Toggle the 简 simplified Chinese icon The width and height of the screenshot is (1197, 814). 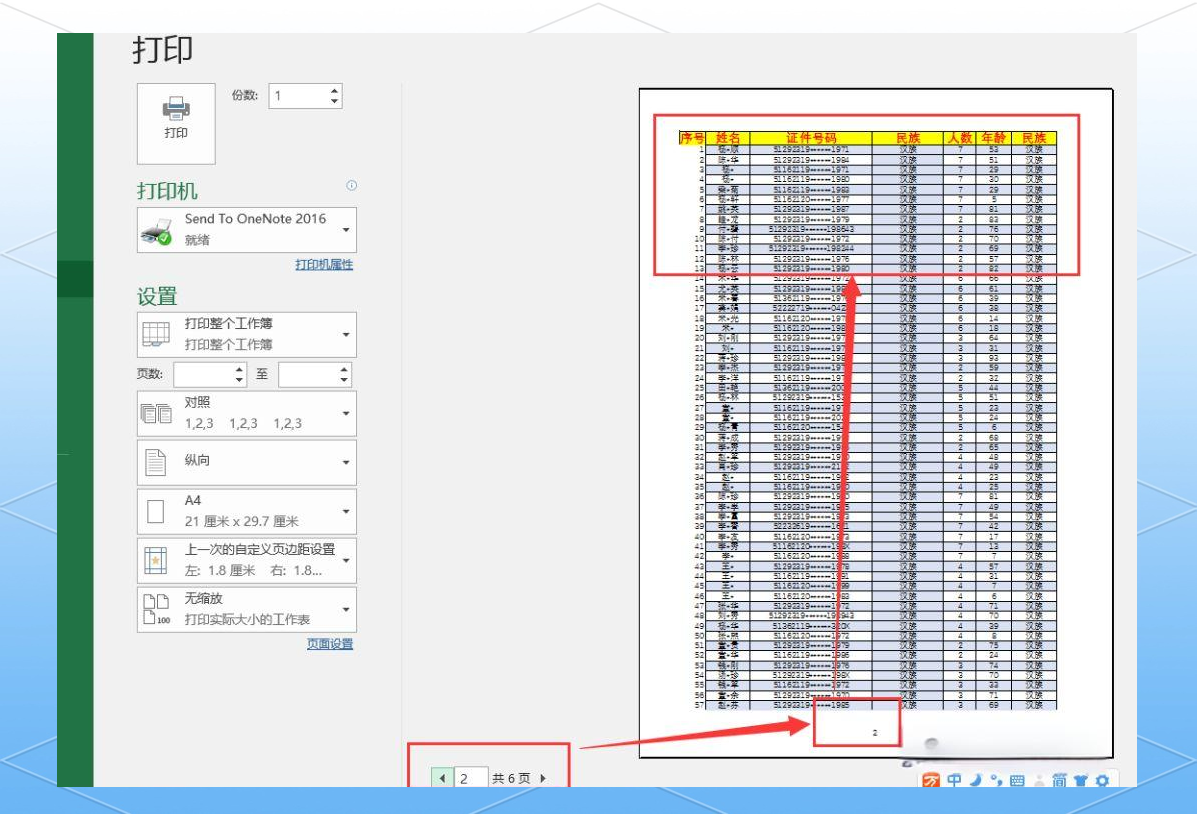(x=1060, y=780)
